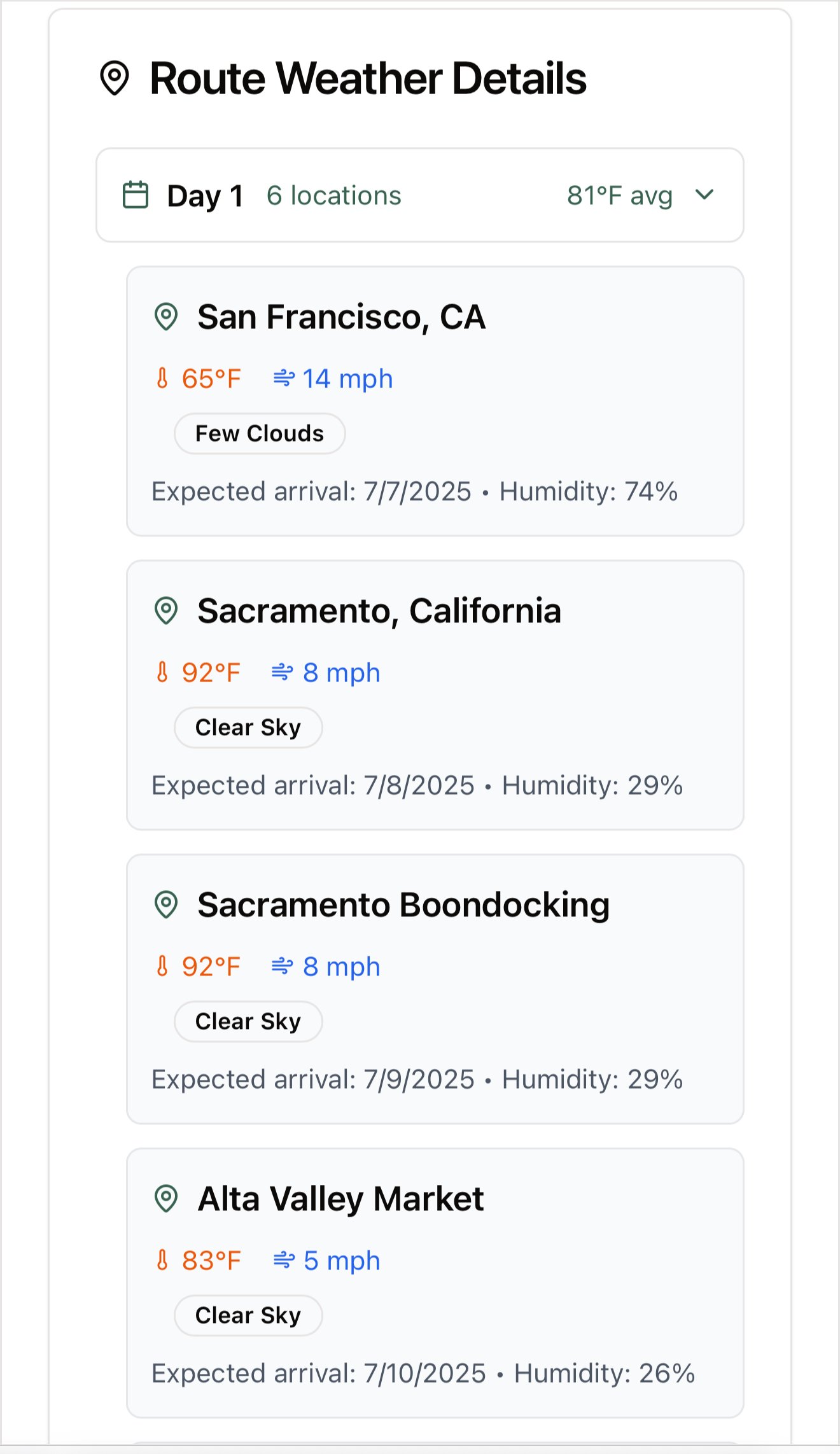
Task: Click the location pin icon for Sacramento, California
Action: click(166, 610)
